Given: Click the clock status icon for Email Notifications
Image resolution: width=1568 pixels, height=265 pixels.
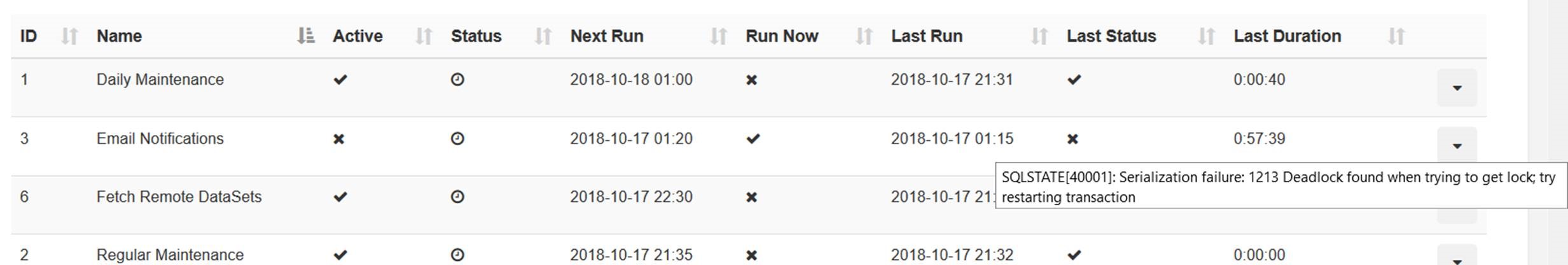Looking at the screenshot, I should 457,138.
